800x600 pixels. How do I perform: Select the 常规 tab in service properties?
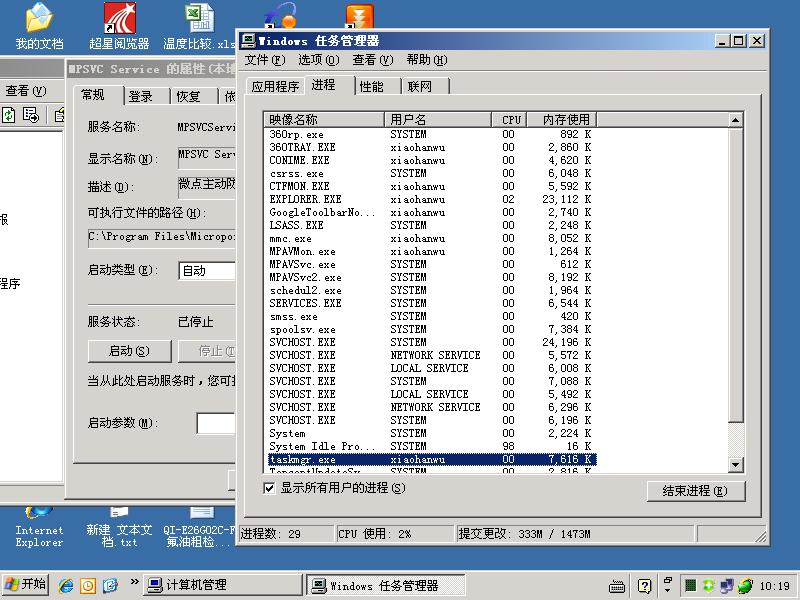coord(98,95)
